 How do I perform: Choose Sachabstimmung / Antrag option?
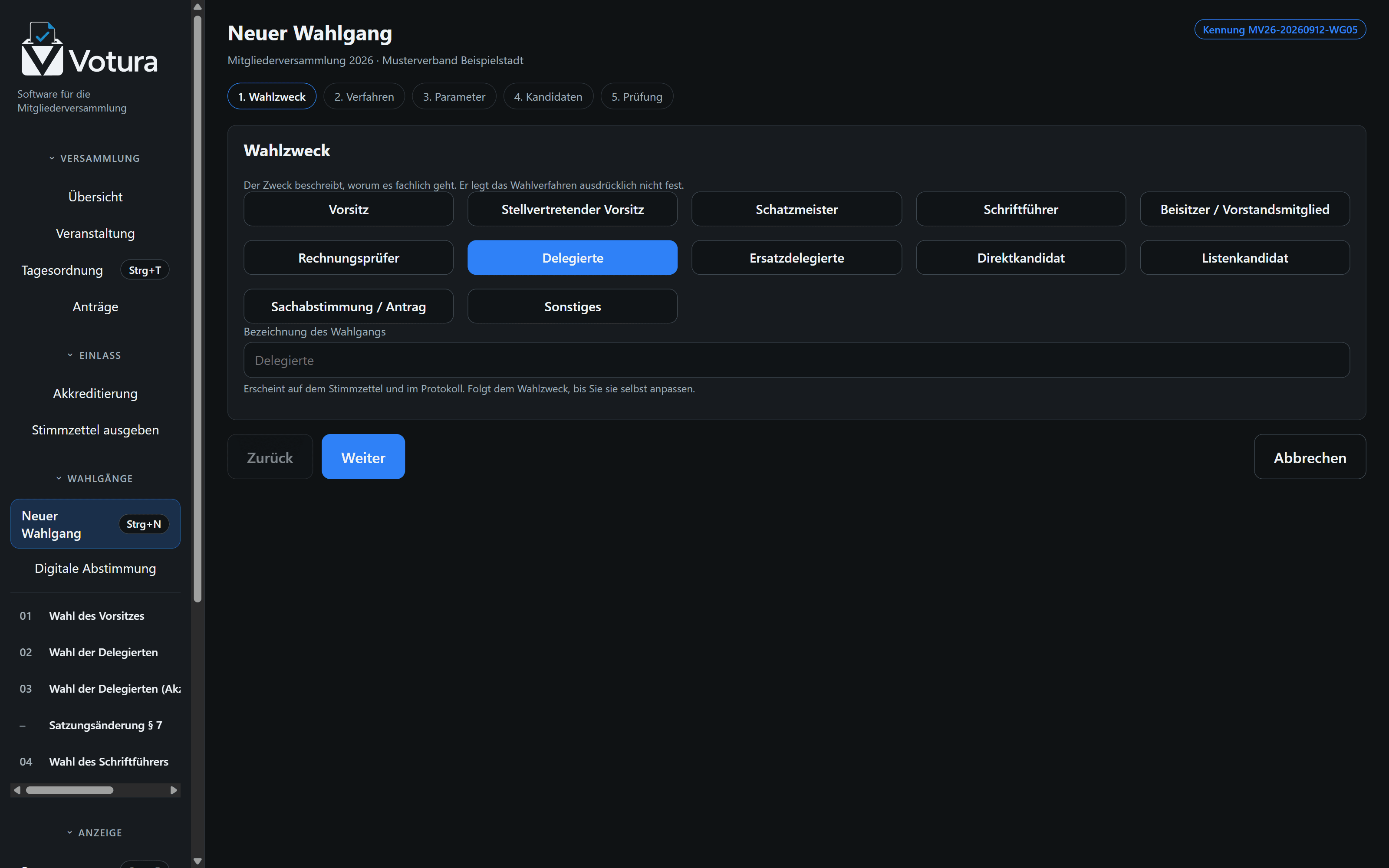[x=349, y=306]
